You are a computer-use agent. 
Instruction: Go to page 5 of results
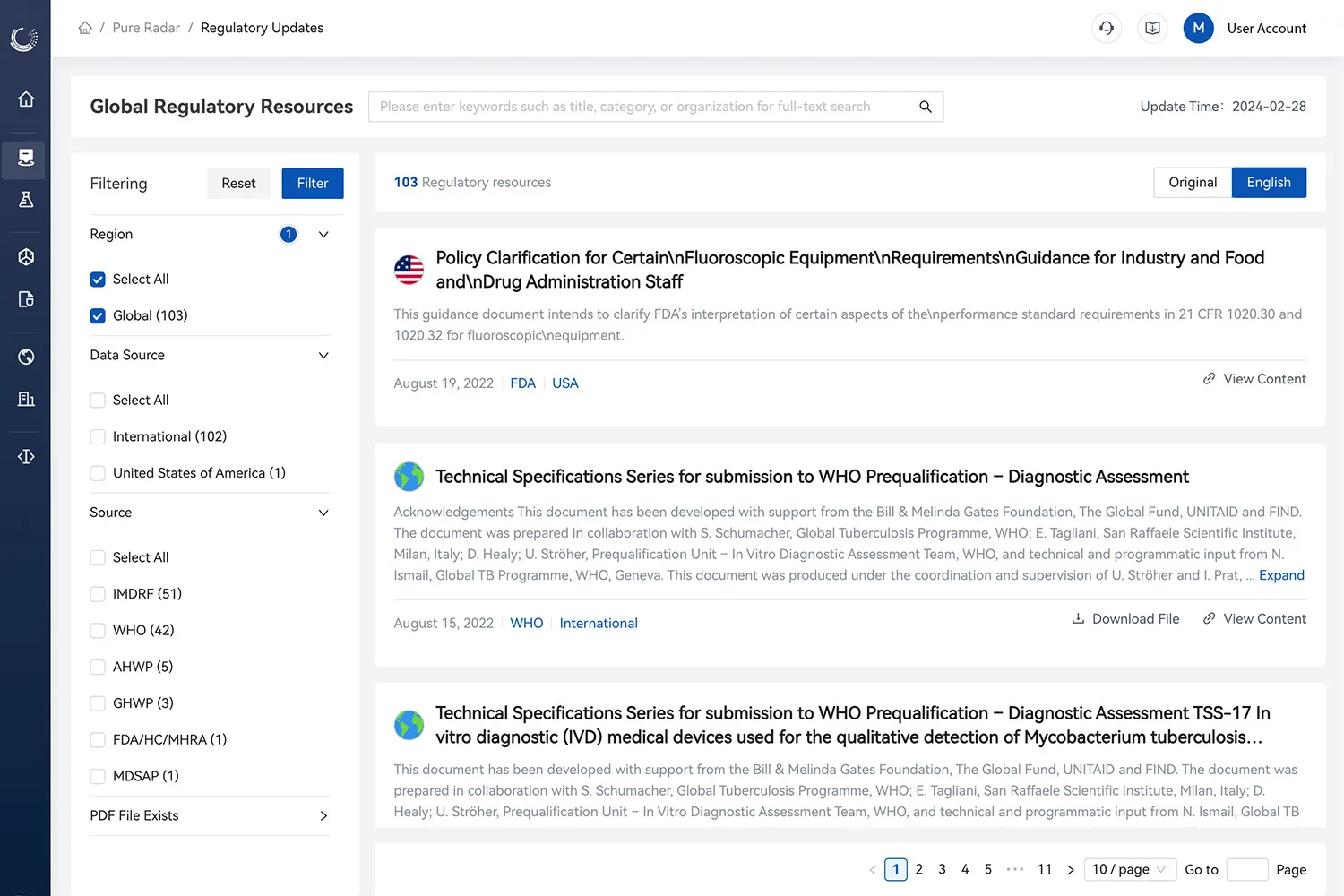pyautogui.click(x=988, y=869)
